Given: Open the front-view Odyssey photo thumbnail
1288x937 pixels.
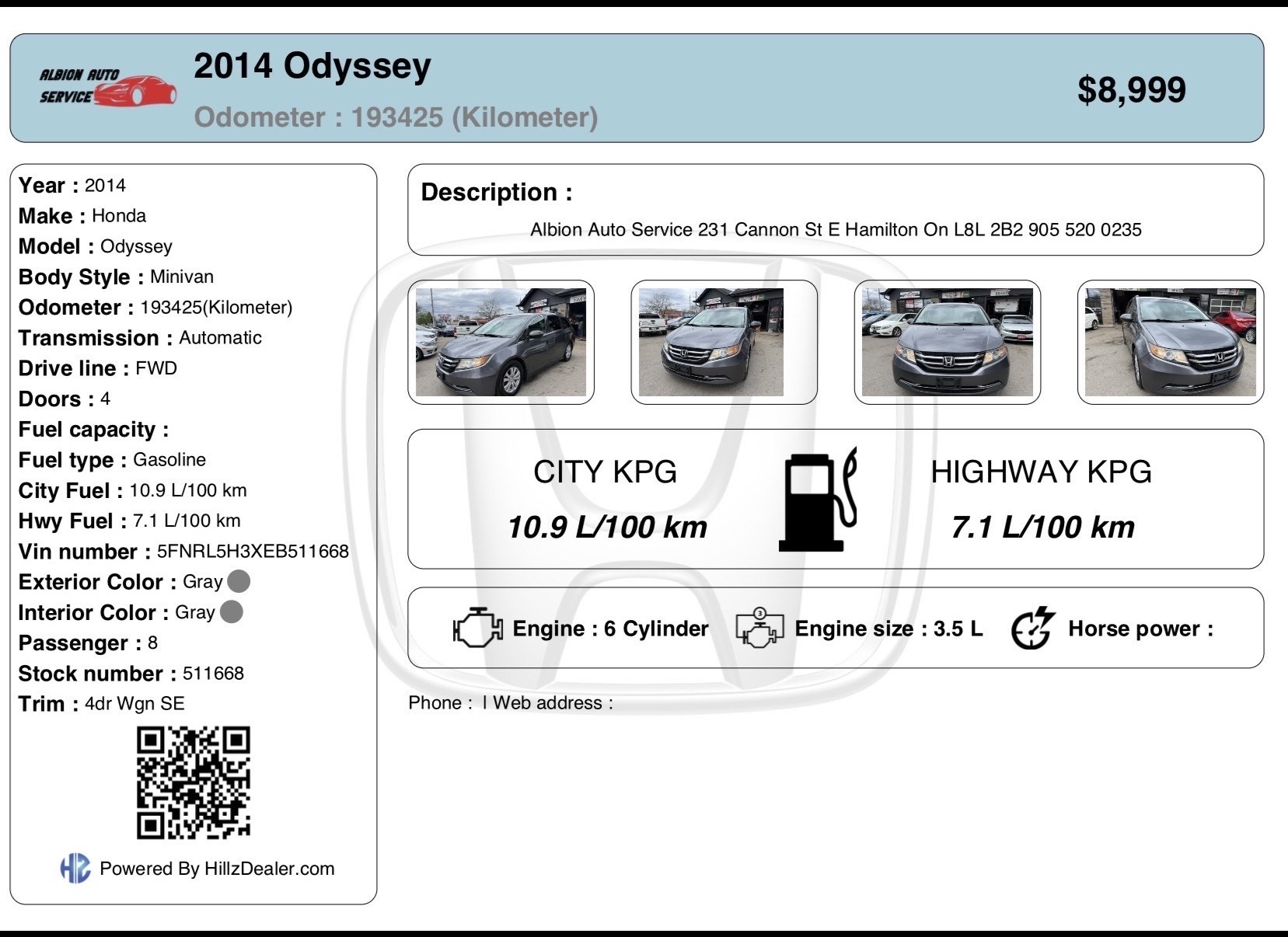Looking at the screenshot, I should coord(947,342).
